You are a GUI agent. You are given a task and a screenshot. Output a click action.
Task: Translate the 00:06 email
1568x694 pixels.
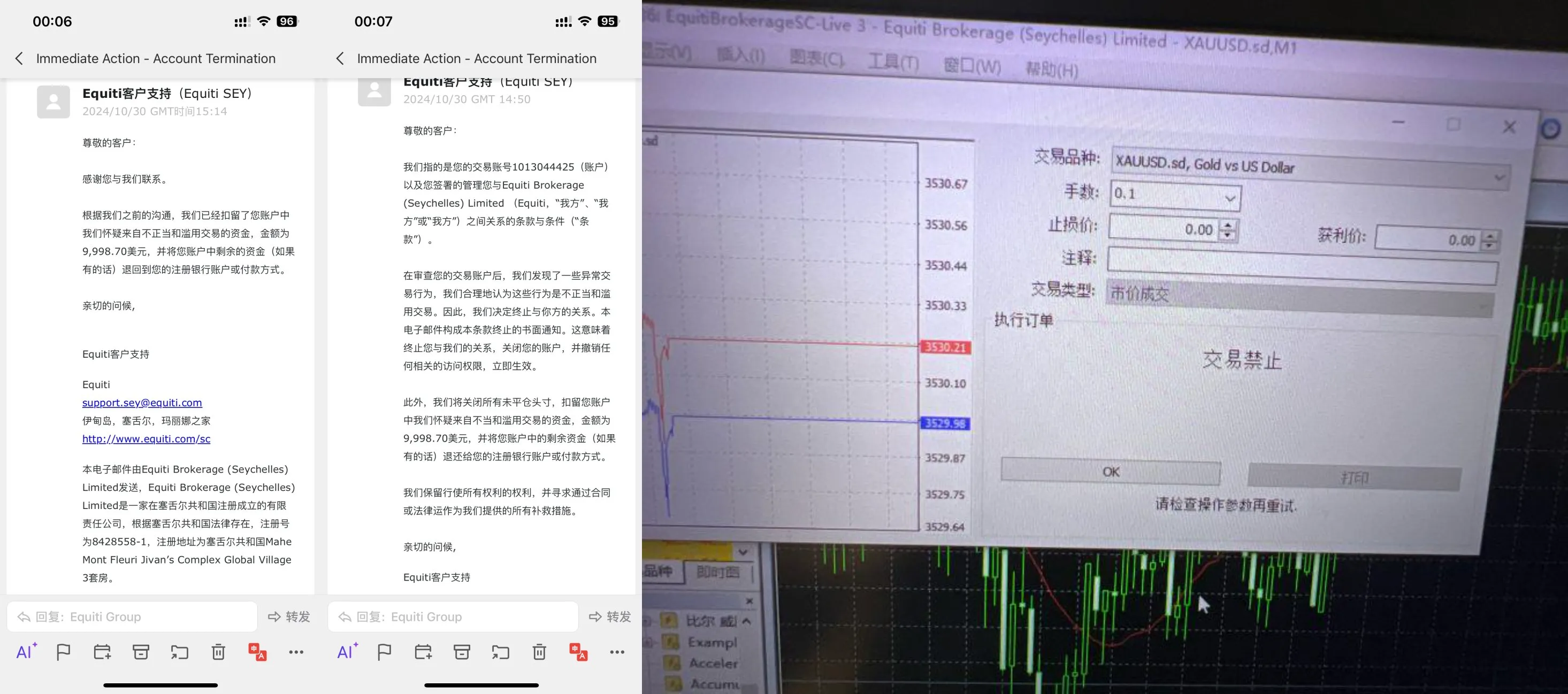pyautogui.click(x=257, y=652)
